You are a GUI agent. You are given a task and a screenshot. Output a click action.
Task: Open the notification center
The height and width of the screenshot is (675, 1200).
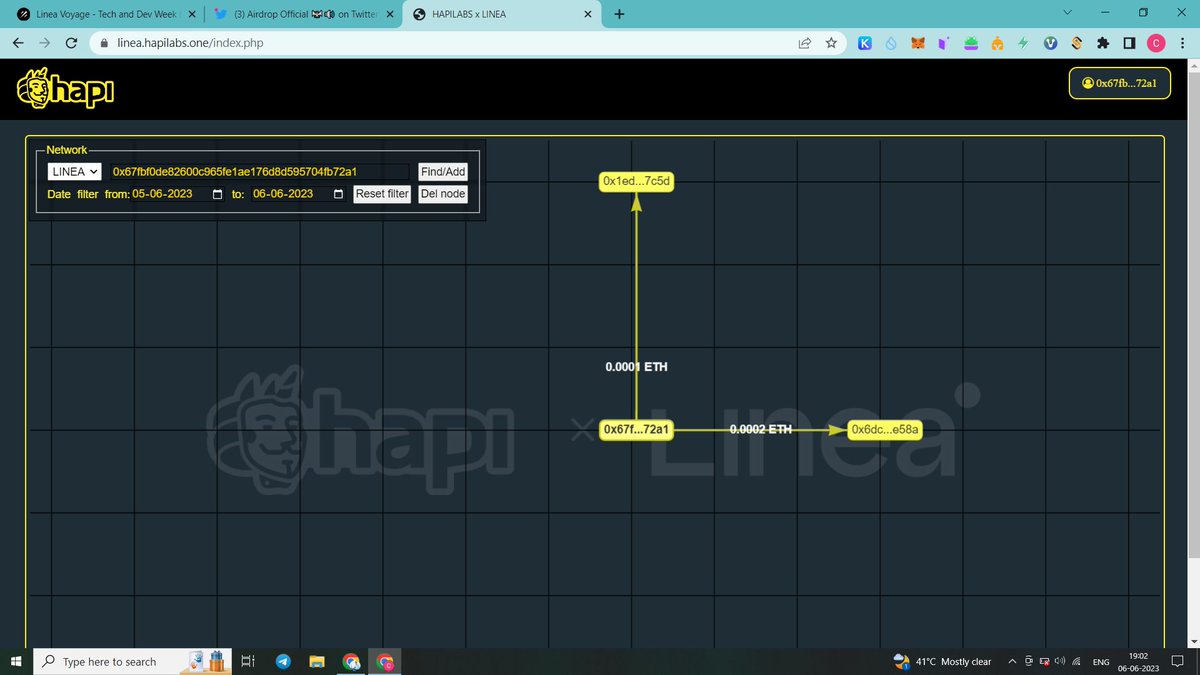coord(1178,661)
